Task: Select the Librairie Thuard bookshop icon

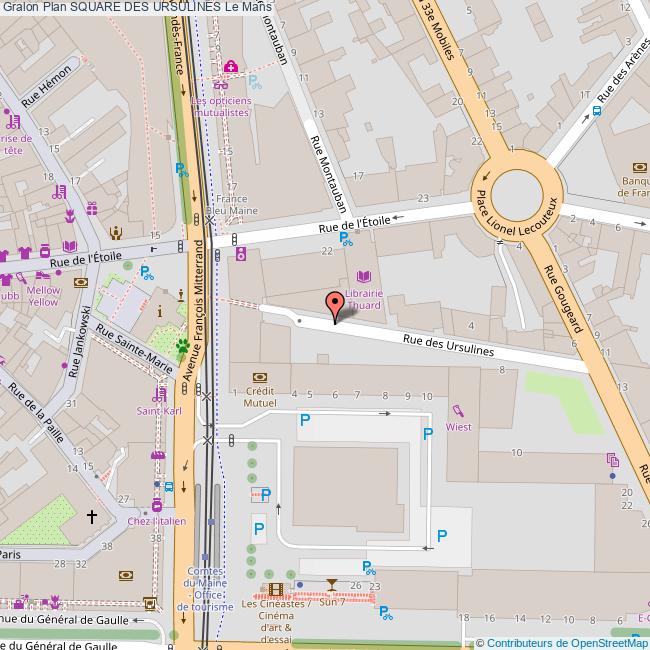Action: pos(362,277)
